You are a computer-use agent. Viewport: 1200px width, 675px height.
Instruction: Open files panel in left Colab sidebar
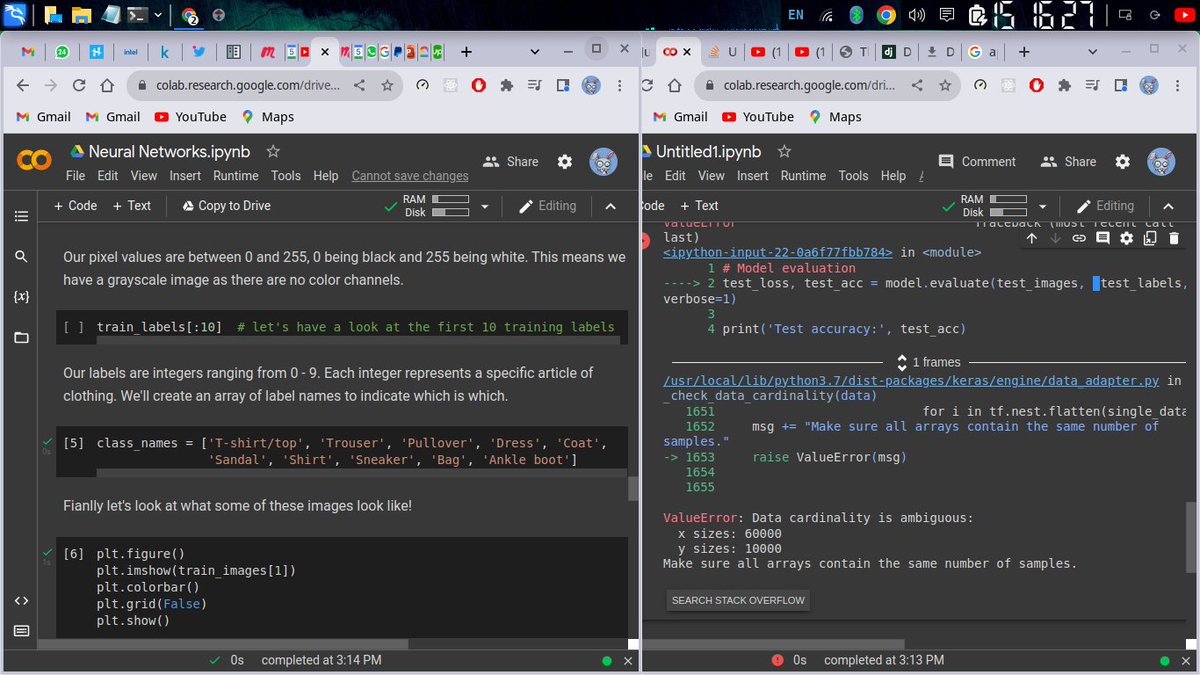pyautogui.click(x=21, y=338)
